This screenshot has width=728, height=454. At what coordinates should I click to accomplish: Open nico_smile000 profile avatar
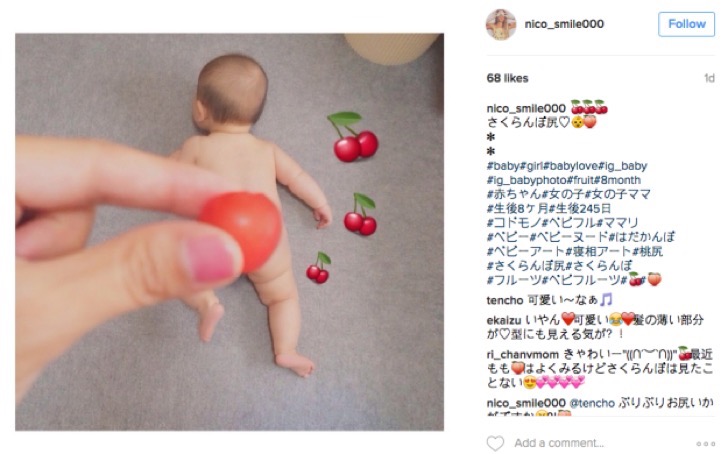(x=501, y=24)
